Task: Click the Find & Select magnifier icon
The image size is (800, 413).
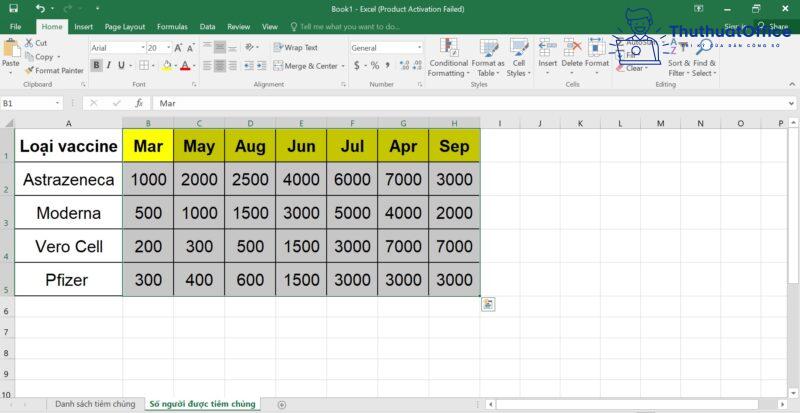Action: click(x=705, y=48)
